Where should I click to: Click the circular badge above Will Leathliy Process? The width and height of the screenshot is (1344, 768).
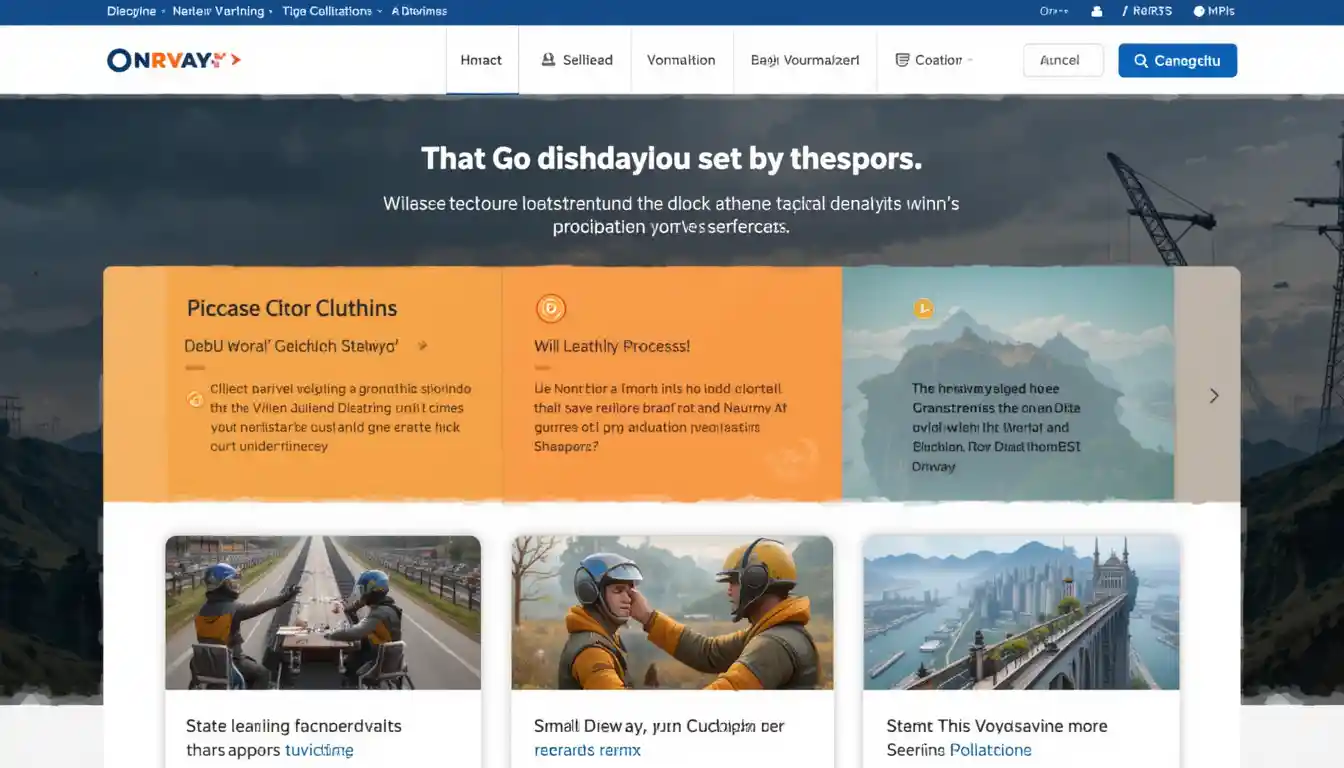(550, 308)
